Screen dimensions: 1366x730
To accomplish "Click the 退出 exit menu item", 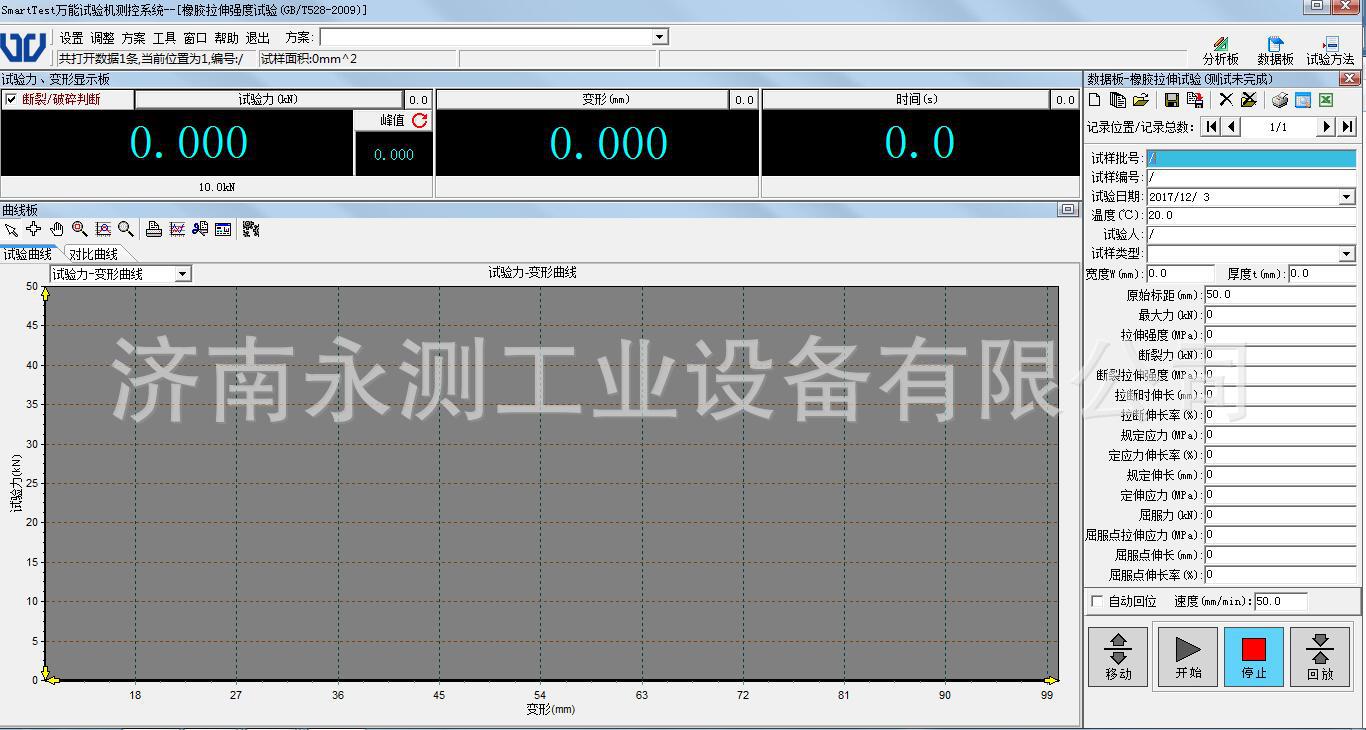I will pyautogui.click(x=258, y=38).
